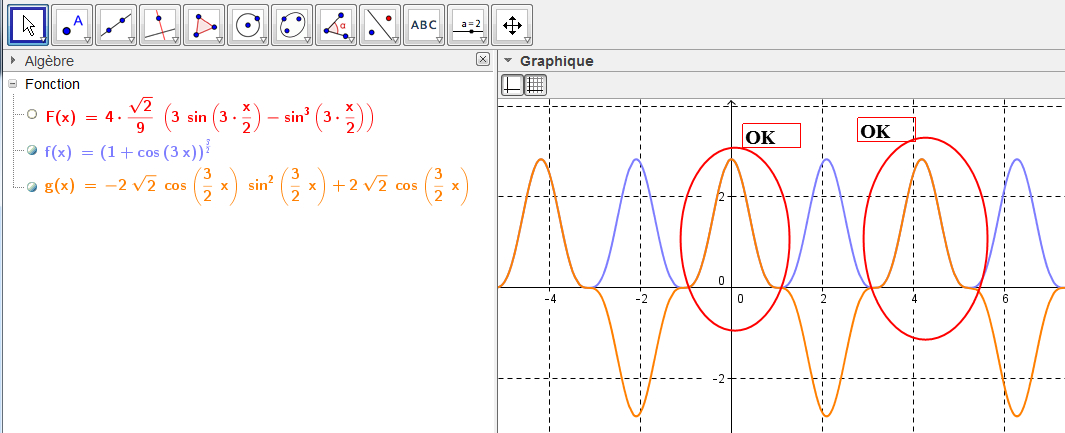
Task: Choose the Angle measurement tool
Action: coord(336,25)
